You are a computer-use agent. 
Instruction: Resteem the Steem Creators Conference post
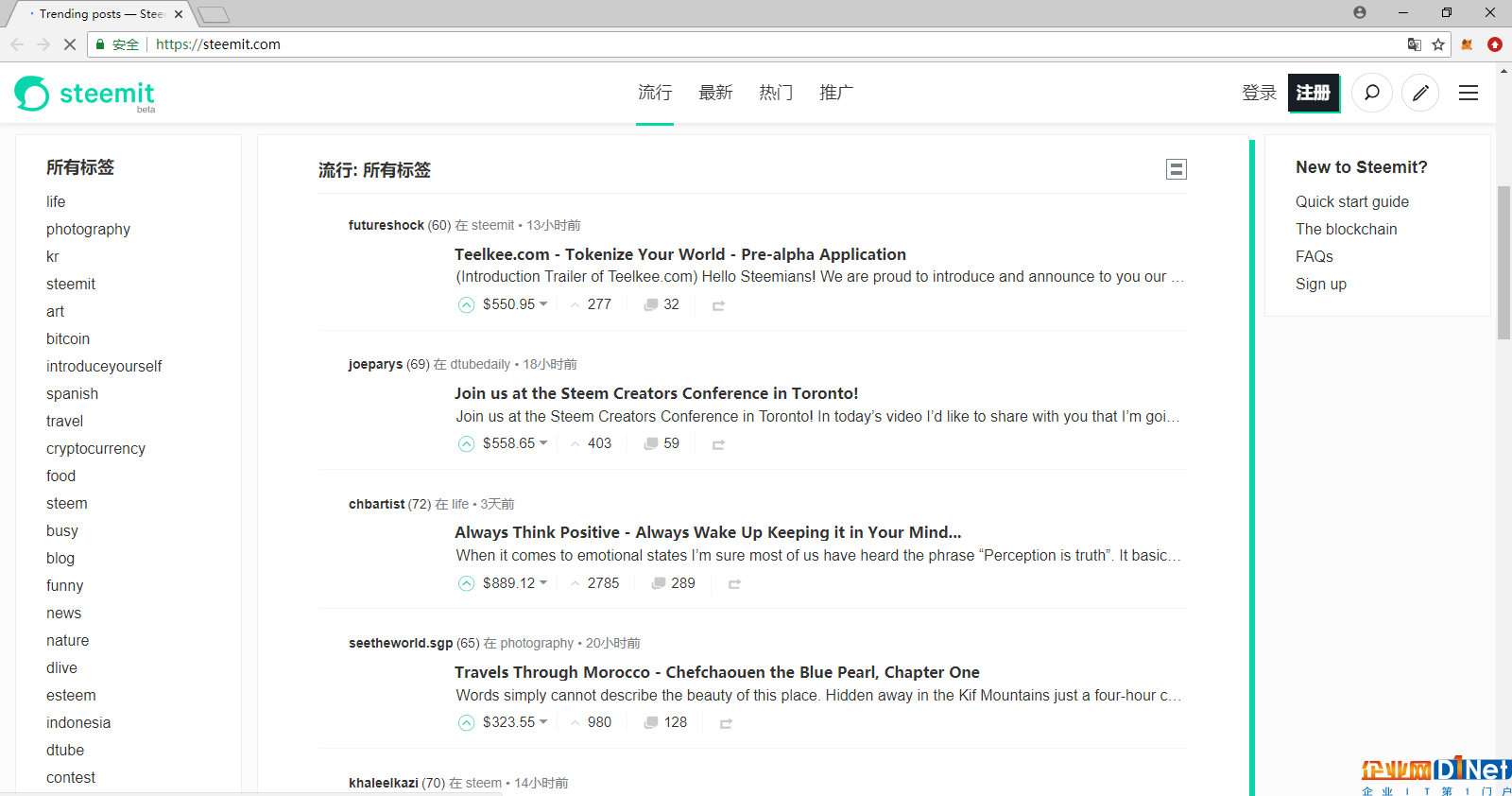[x=718, y=444]
